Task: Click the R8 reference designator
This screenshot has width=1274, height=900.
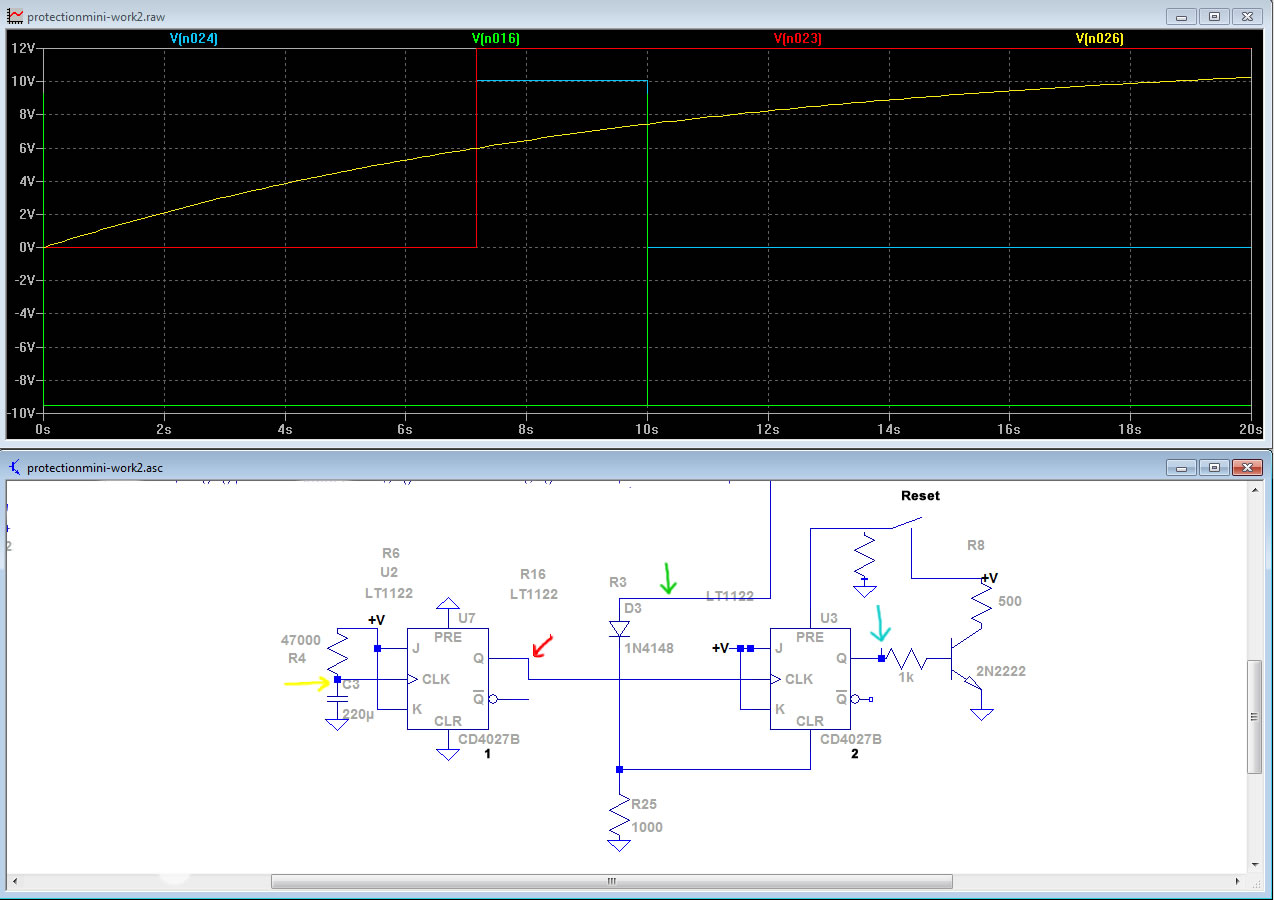Action: pos(976,545)
